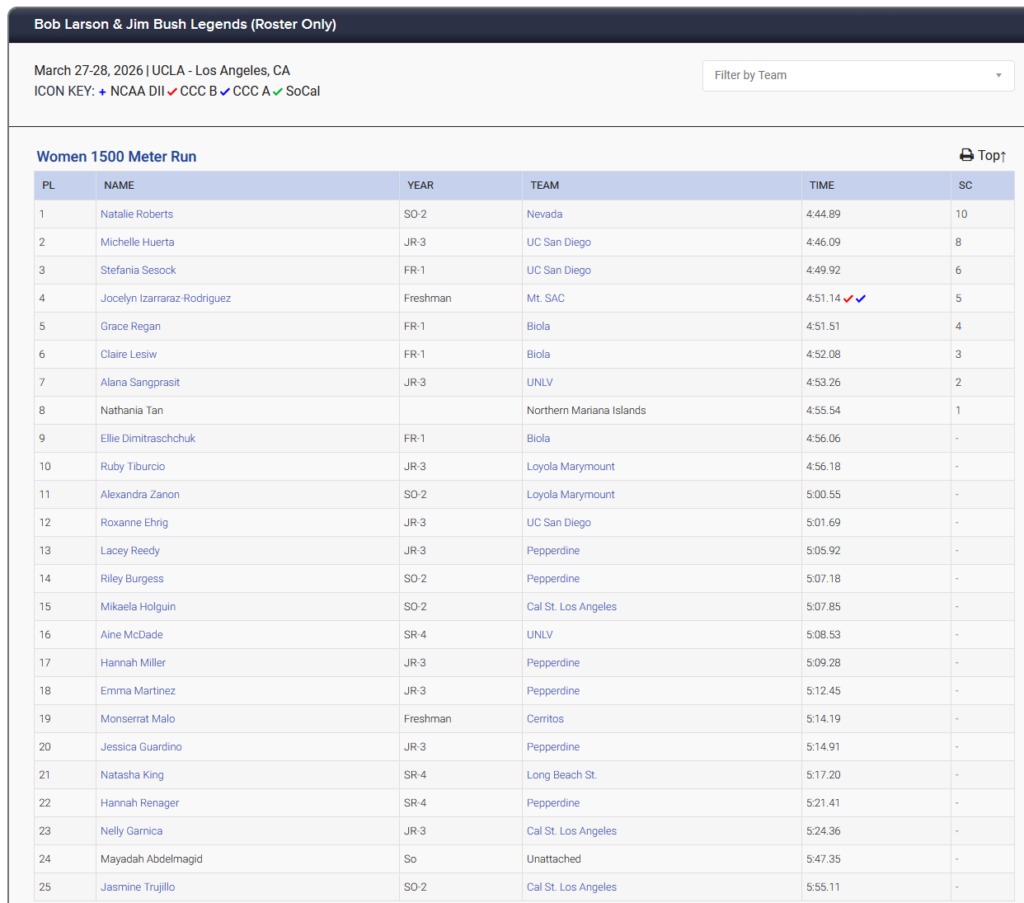Image resolution: width=1024 pixels, height=903 pixels.
Task: Select Jocelyn Izarraraz-Rodriguez name link
Action: 165,298
